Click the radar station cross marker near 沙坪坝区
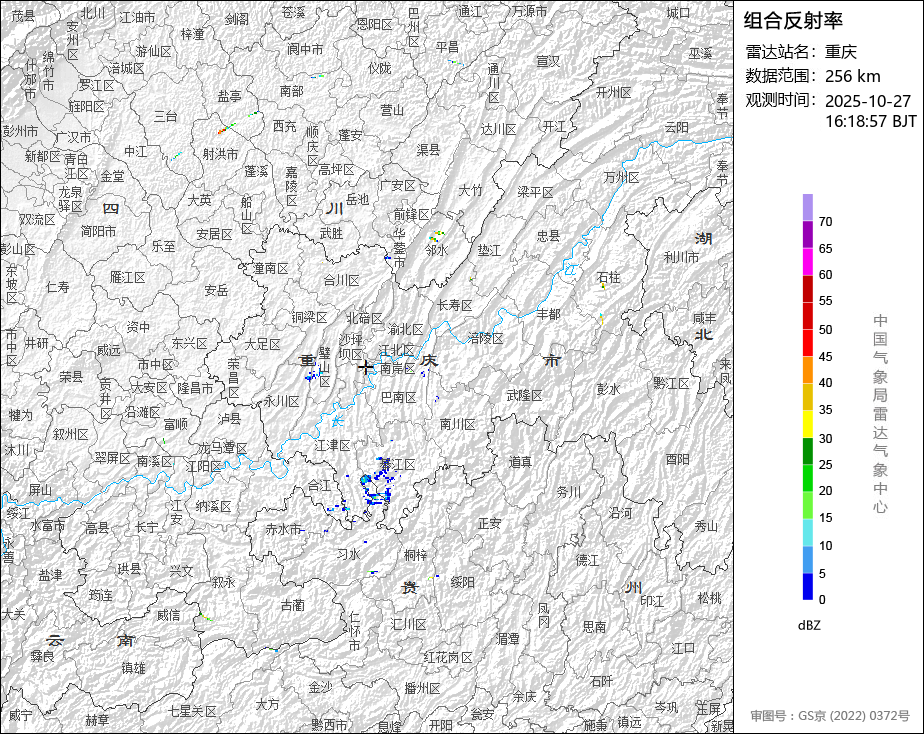924x734 pixels. pyautogui.click(x=365, y=368)
